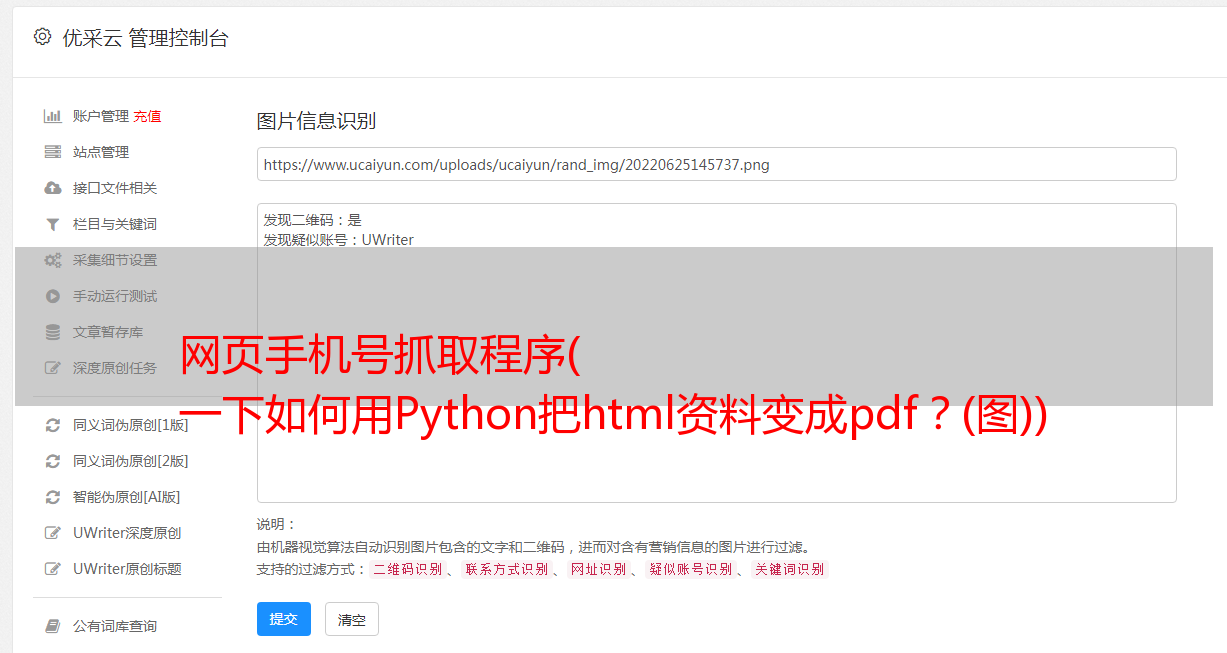The width and height of the screenshot is (1227, 653).
Task: Go to 公有词库查询 in the sidebar
Action: click(x=115, y=626)
